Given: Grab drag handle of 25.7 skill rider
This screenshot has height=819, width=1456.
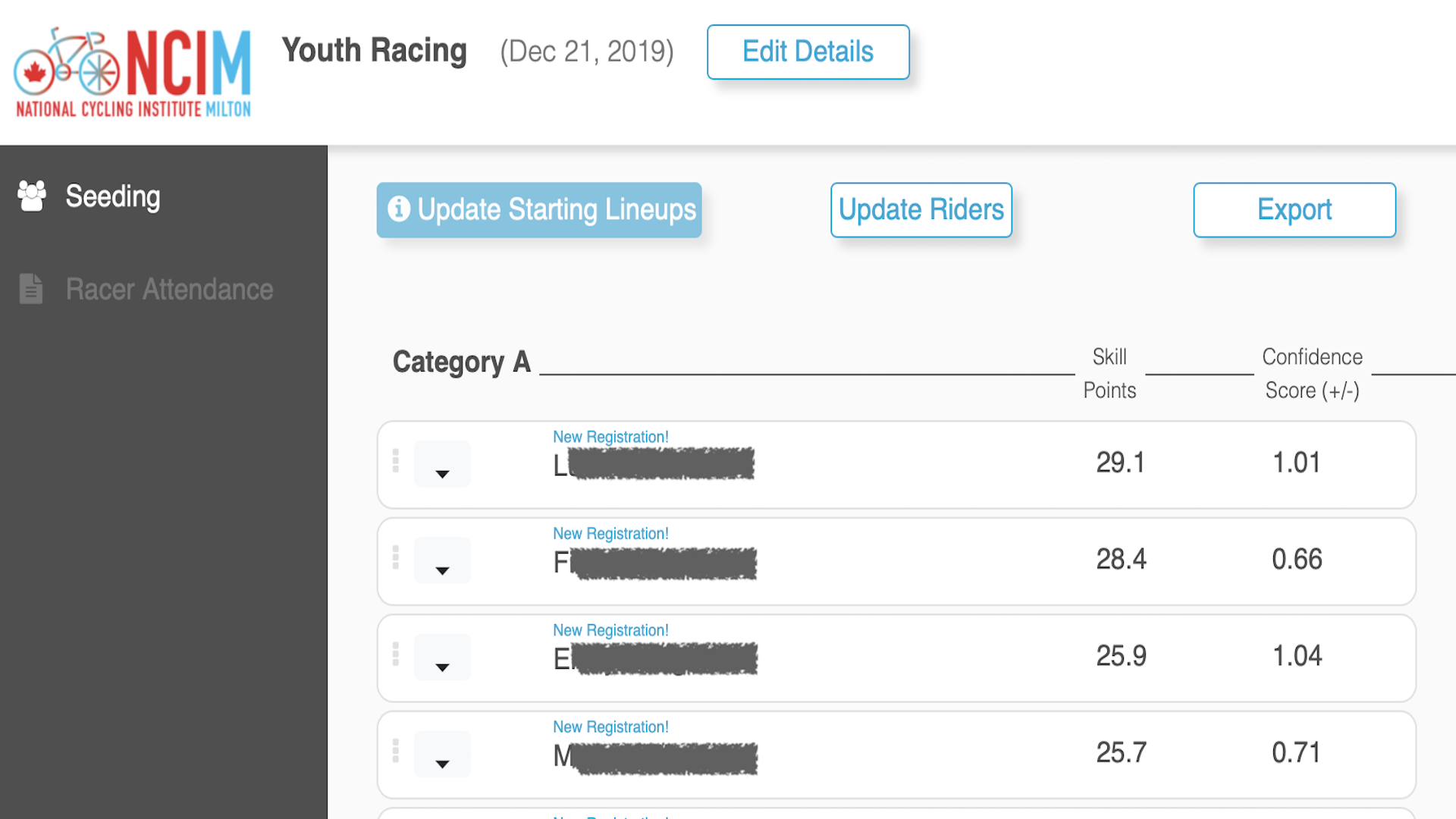Looking at the screenshot, I should [396, 751].
